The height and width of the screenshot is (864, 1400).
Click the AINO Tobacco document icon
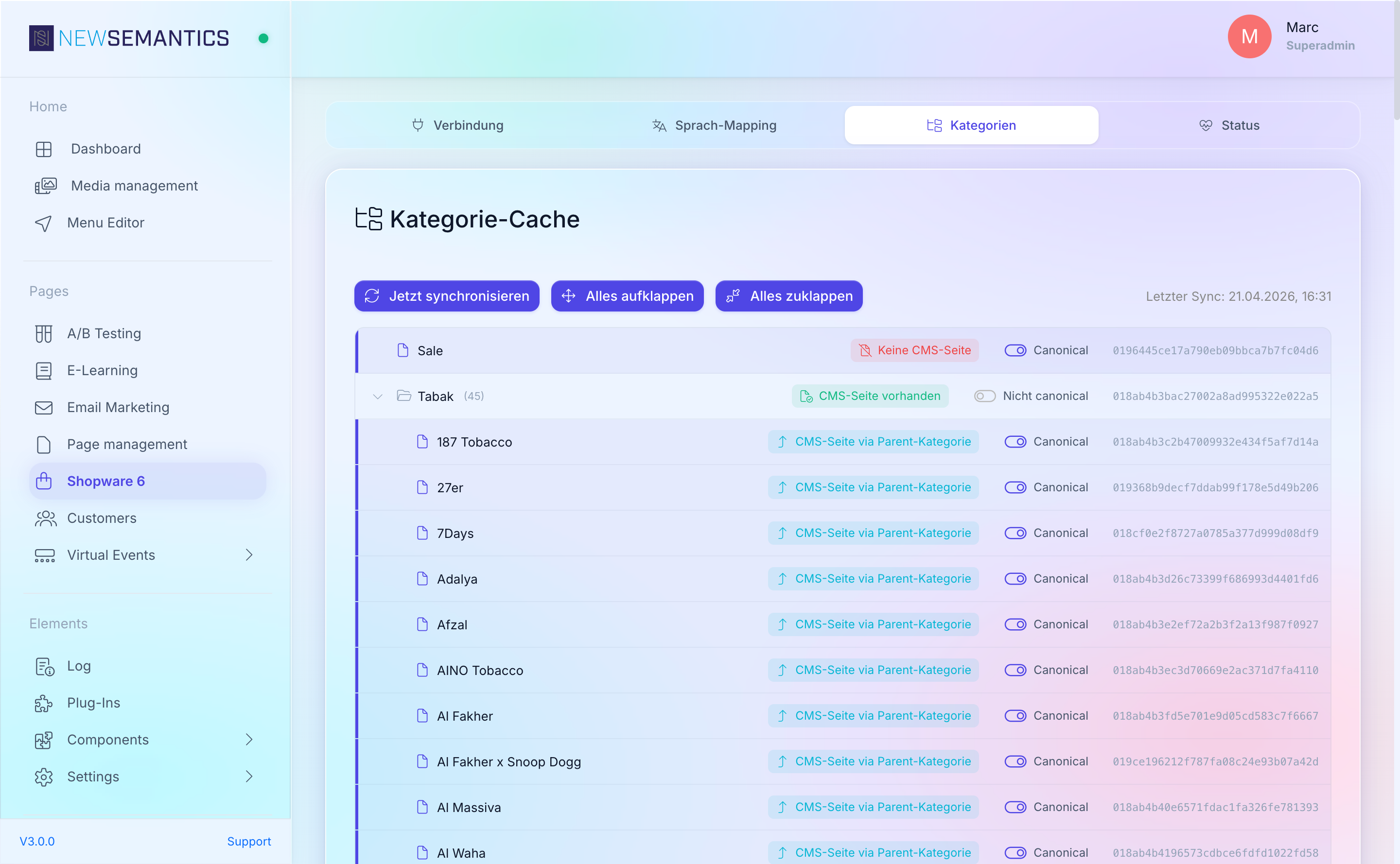(x=422, y=670)
